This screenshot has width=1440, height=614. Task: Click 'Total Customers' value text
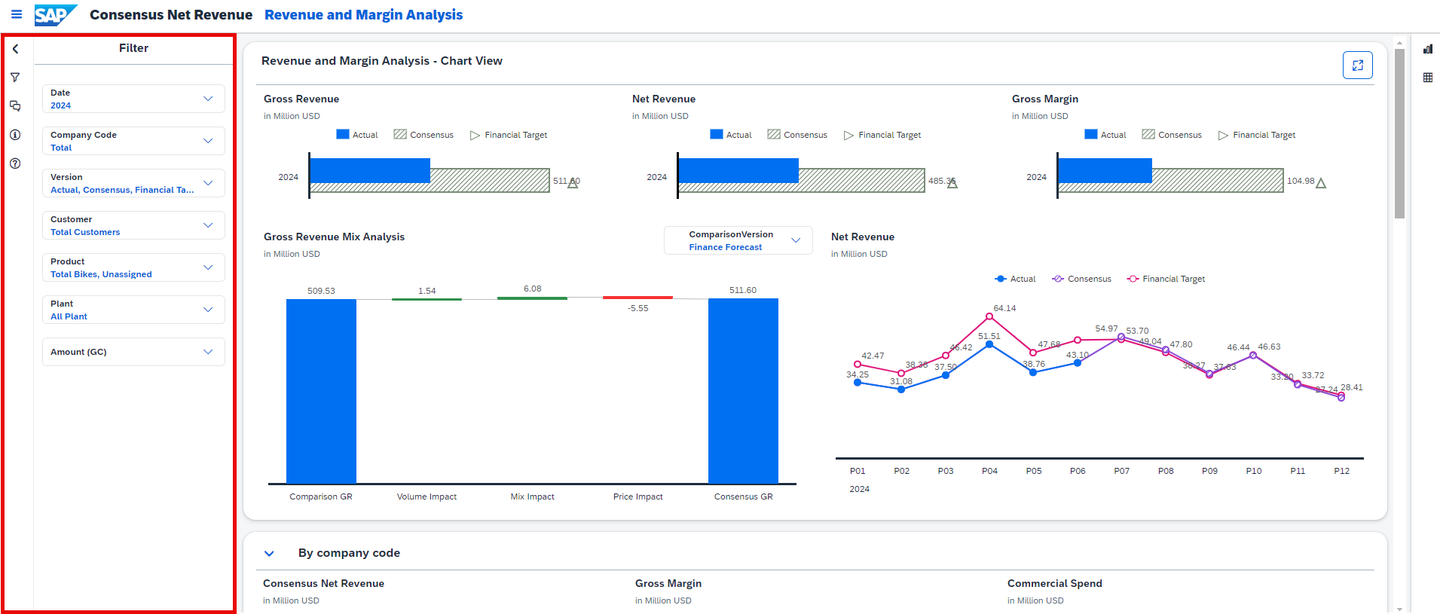85,232
